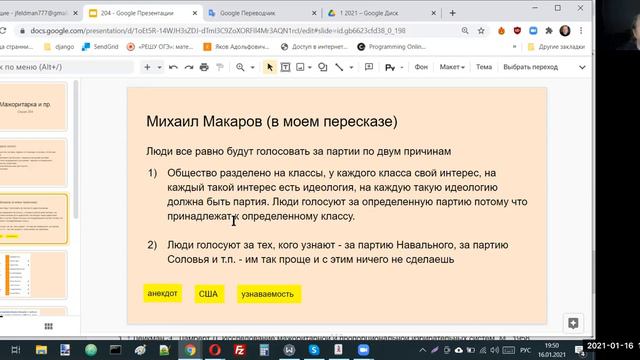Open a new browser tab

pos(452,13)
